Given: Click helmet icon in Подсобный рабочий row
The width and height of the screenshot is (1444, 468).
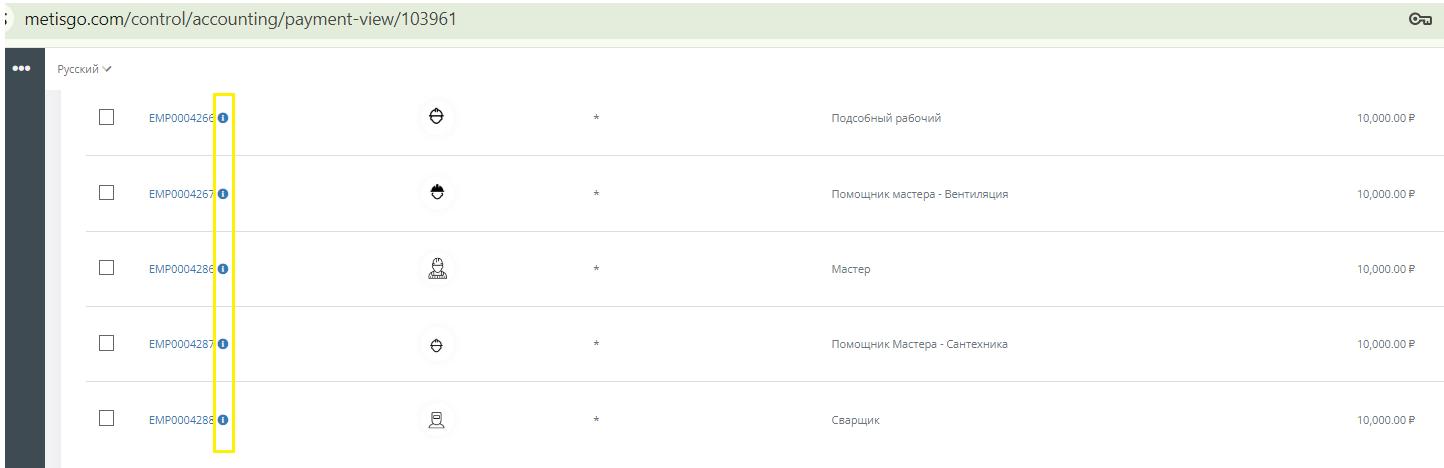Looking at the screenshot, I should [436, 117].
